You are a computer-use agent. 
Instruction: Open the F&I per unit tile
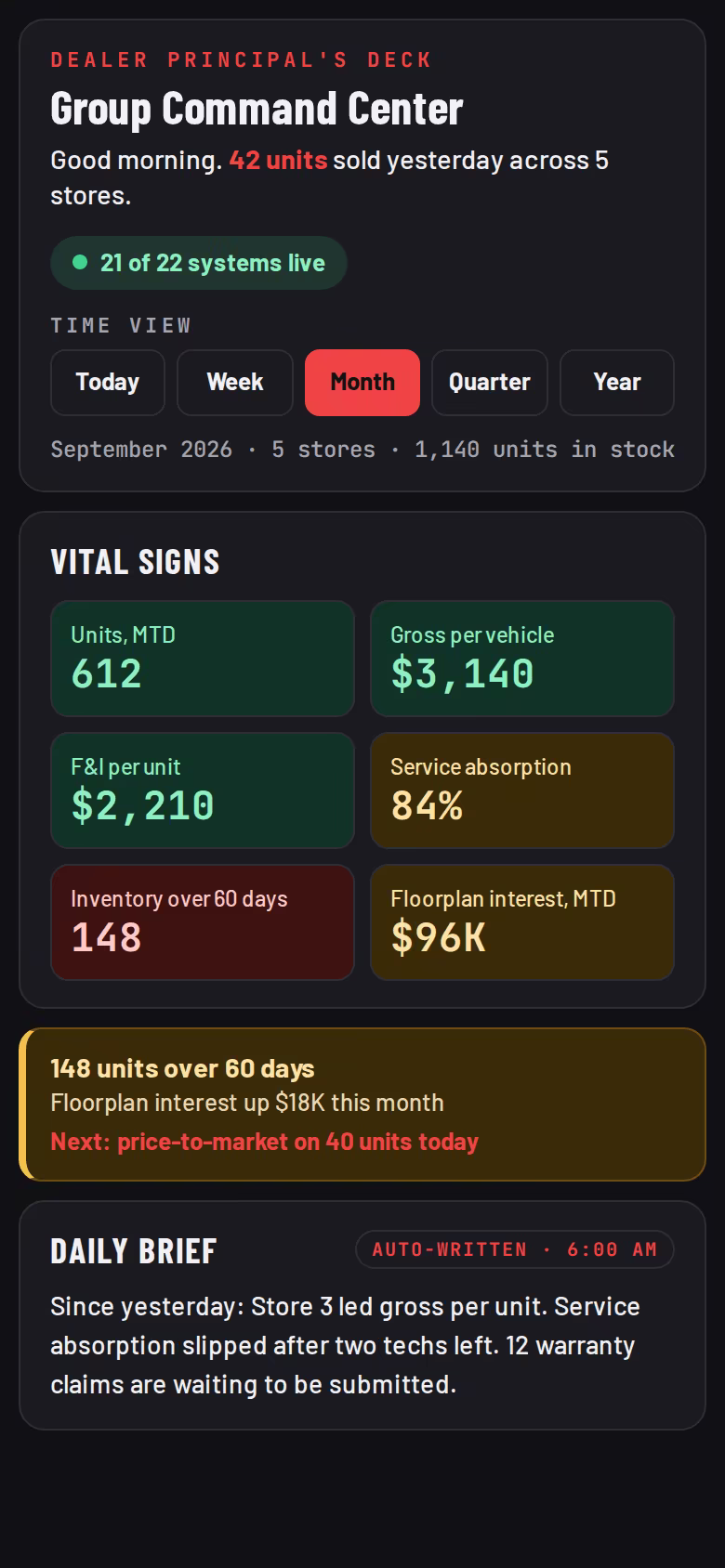click(203, 791)
